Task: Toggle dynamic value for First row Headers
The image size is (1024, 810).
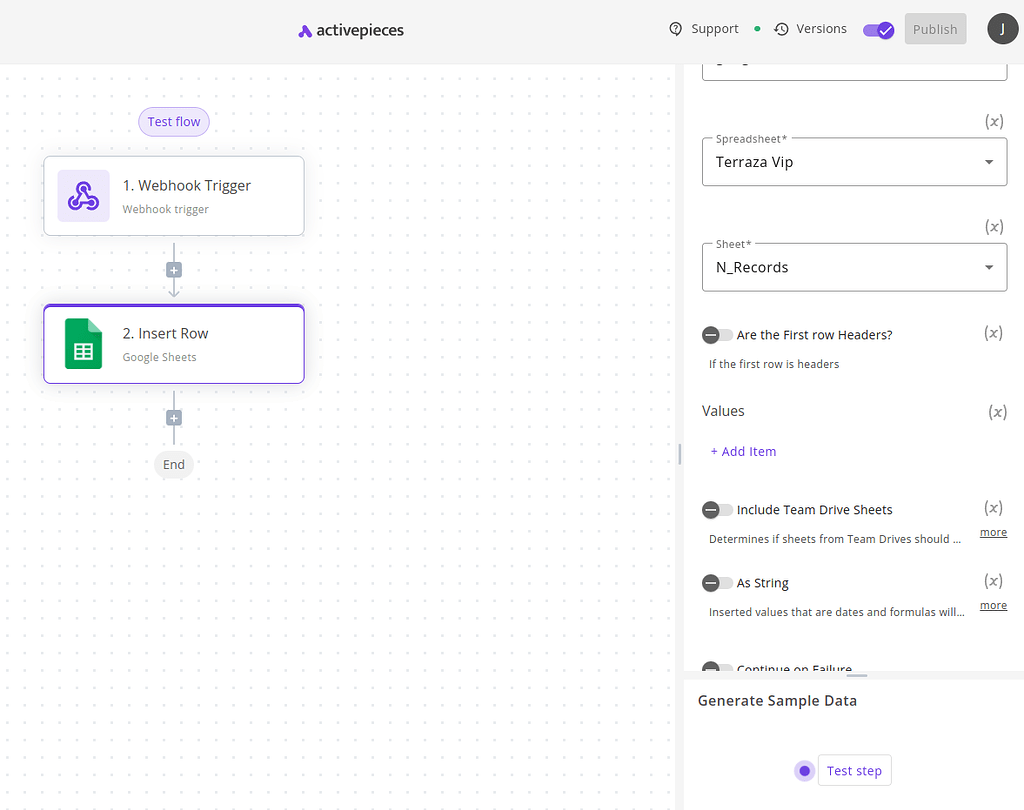Action: [x=993, y=333]
